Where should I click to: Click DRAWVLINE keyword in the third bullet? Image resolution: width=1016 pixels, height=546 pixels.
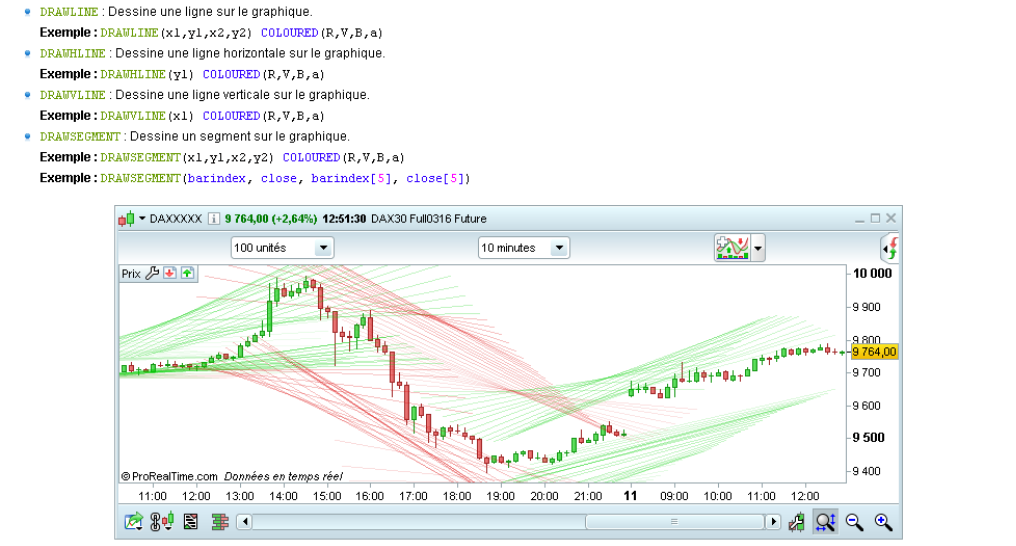(x=73, y=95)
